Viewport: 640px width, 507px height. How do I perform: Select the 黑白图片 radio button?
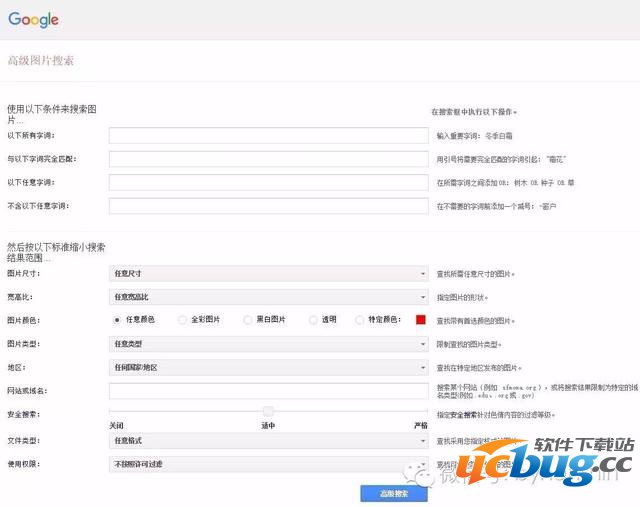pos(247,320)
